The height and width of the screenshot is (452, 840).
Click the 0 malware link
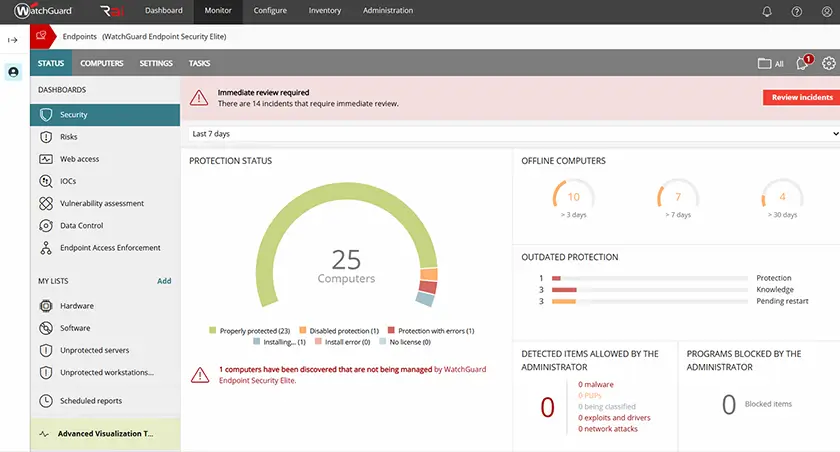tap(596, 385)
